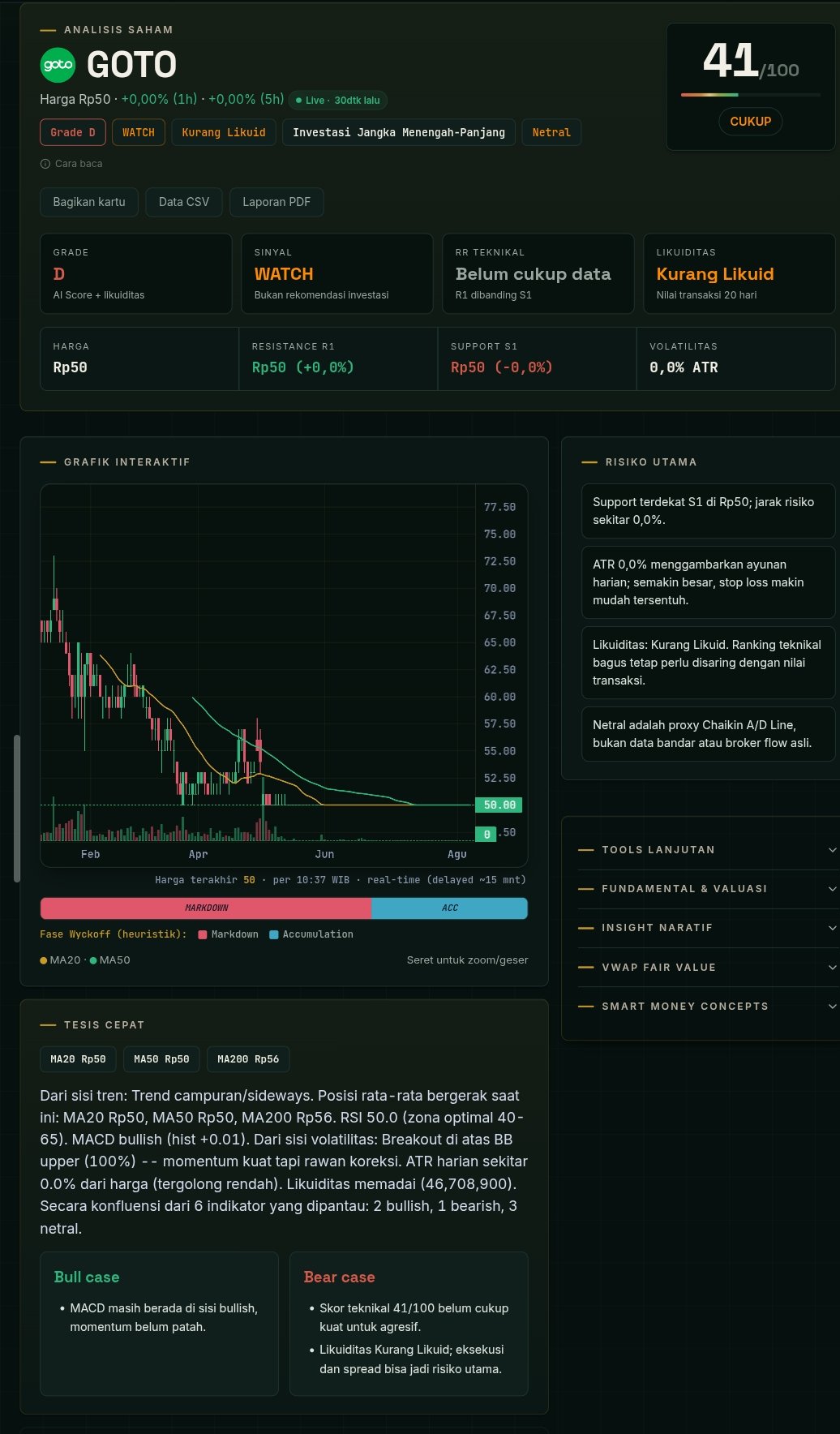
Task: Click the Seret untuk zoom/geser hint text
Action: 467,960
